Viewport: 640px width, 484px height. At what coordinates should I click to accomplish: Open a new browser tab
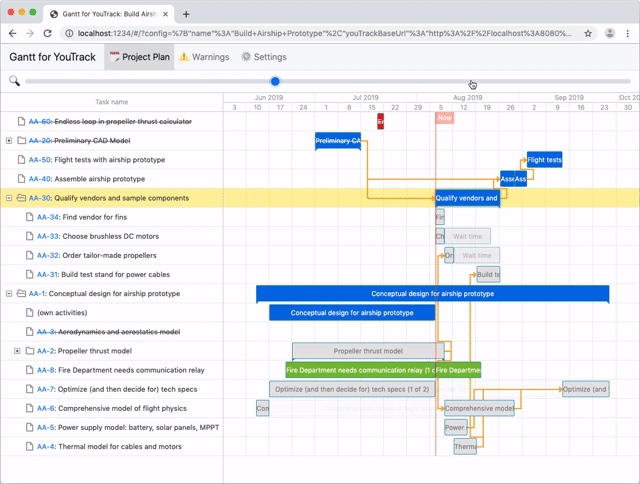pyautogui.click(x=186, y=14)
